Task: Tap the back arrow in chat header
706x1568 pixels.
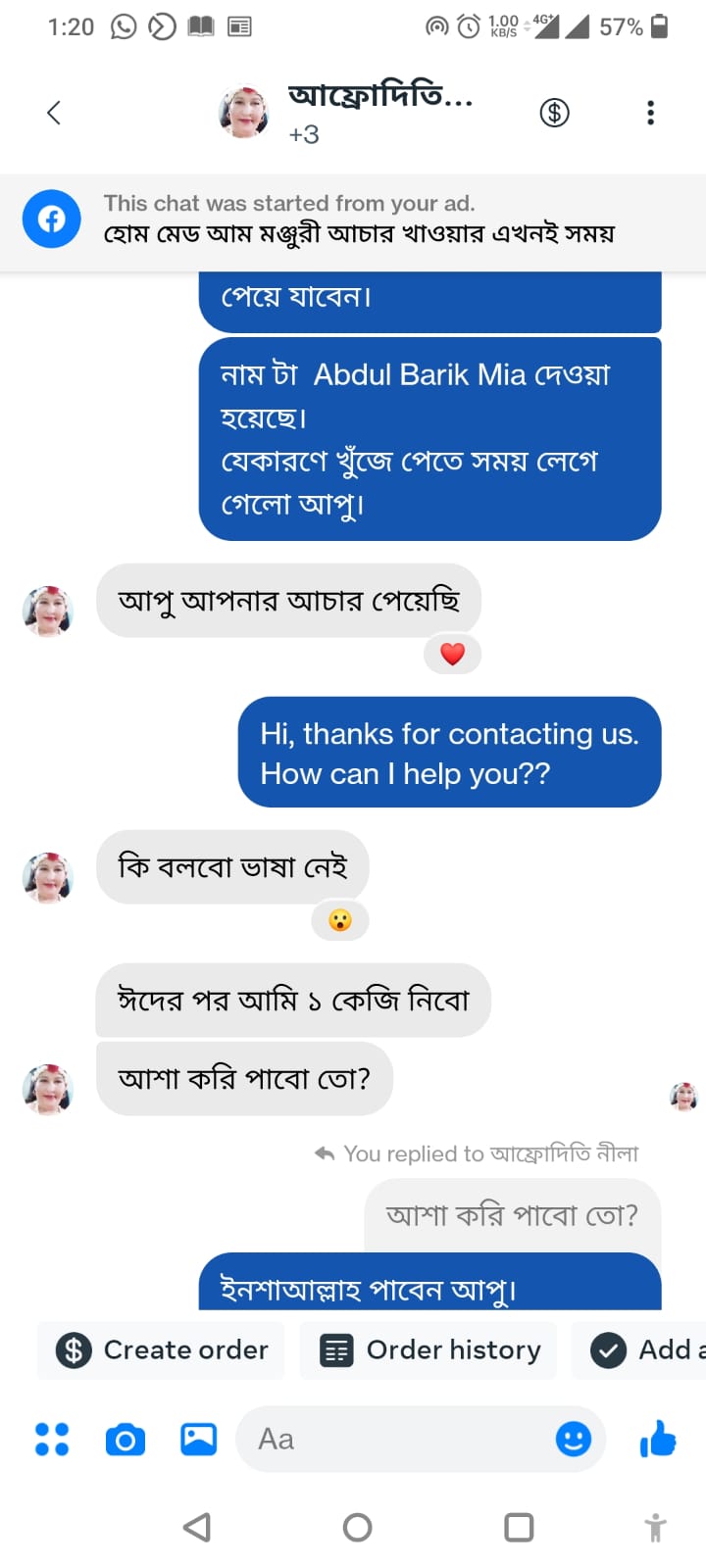Action: (54, 113)
